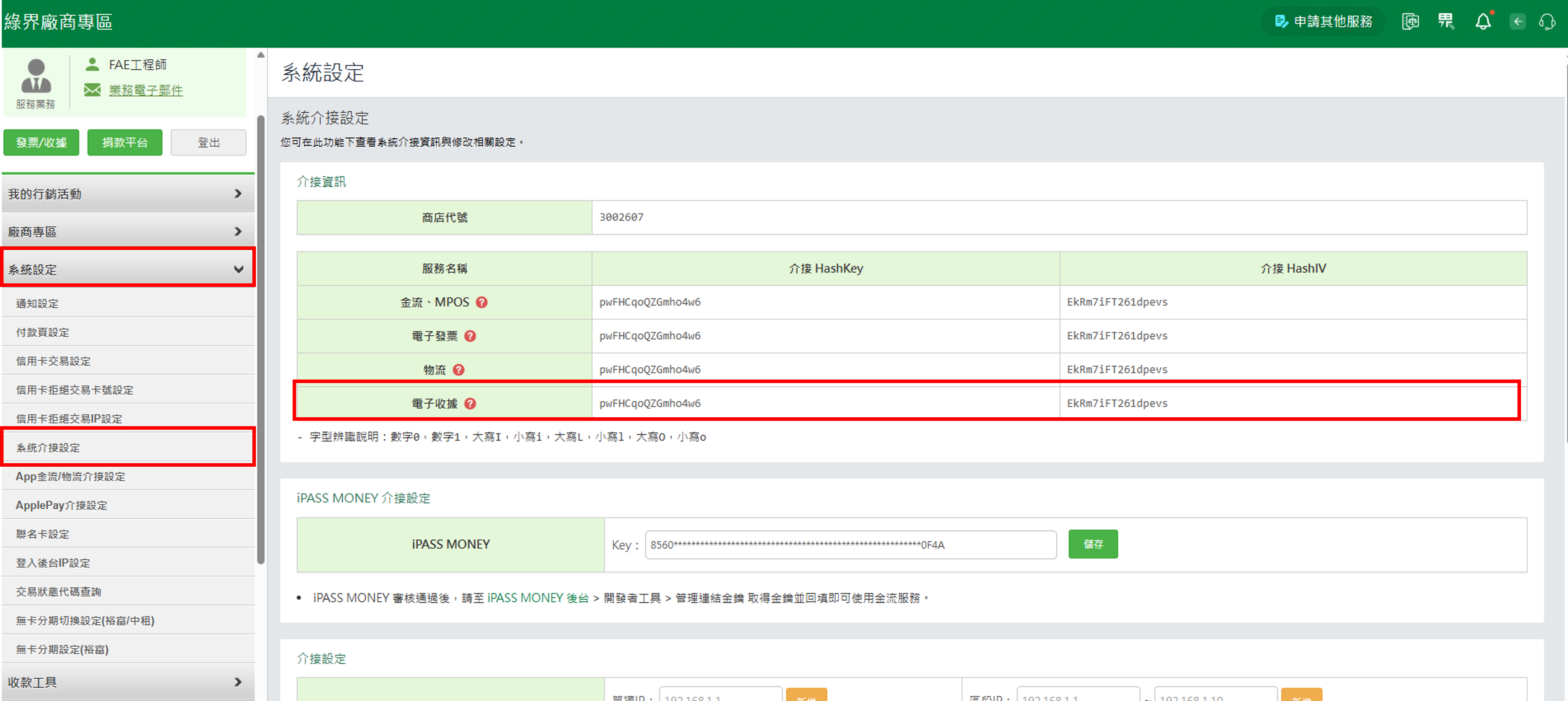1568x701 pixels.
Task: Click the 登出 logout button
Action: [x=208, y=142]
